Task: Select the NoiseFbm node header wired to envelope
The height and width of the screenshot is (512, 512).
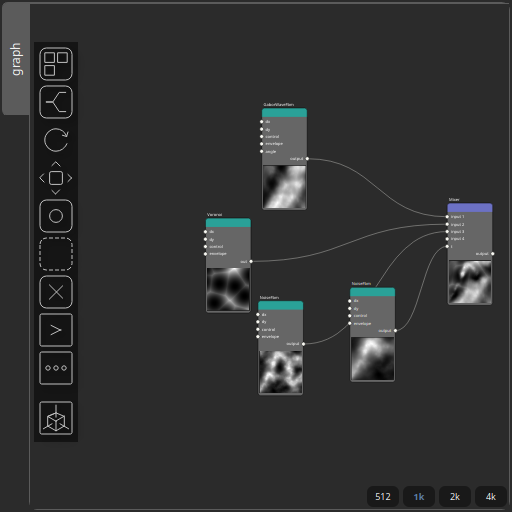Action: pyautogui.click(x=281, y=305)
